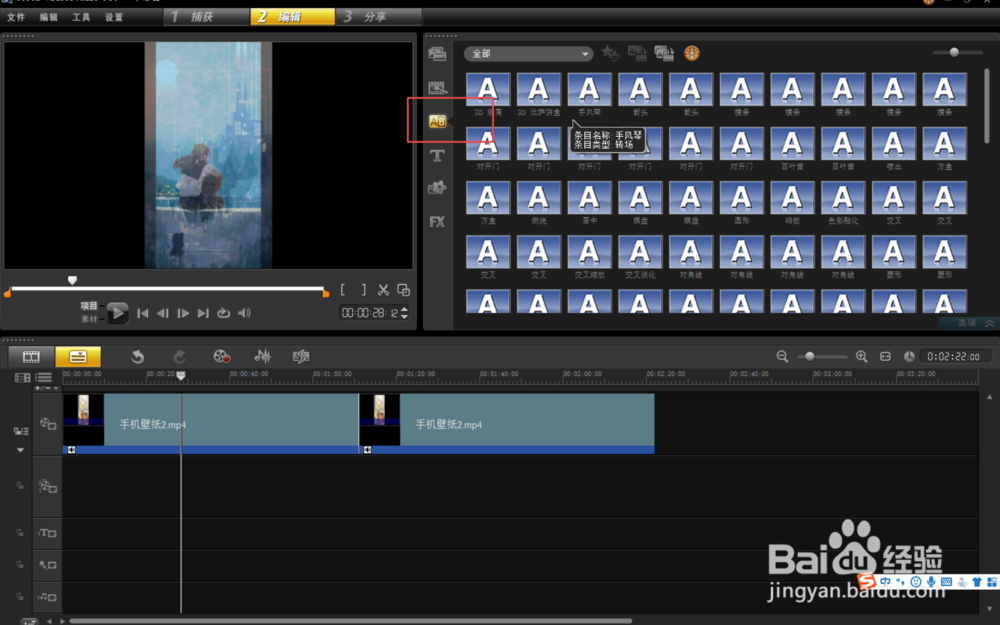Open the 文件 menu
The height and width of the screenshot is (625, 1000).
16,17
